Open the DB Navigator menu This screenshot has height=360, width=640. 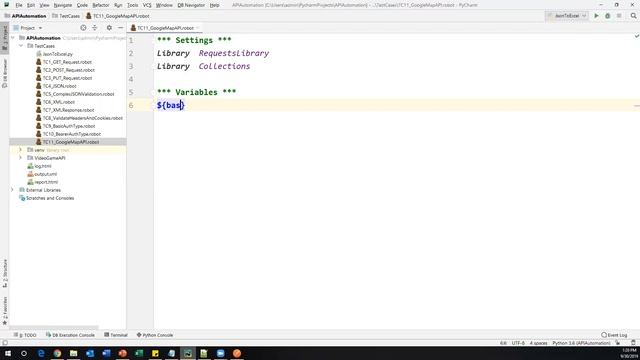click(x=191, y=5)
